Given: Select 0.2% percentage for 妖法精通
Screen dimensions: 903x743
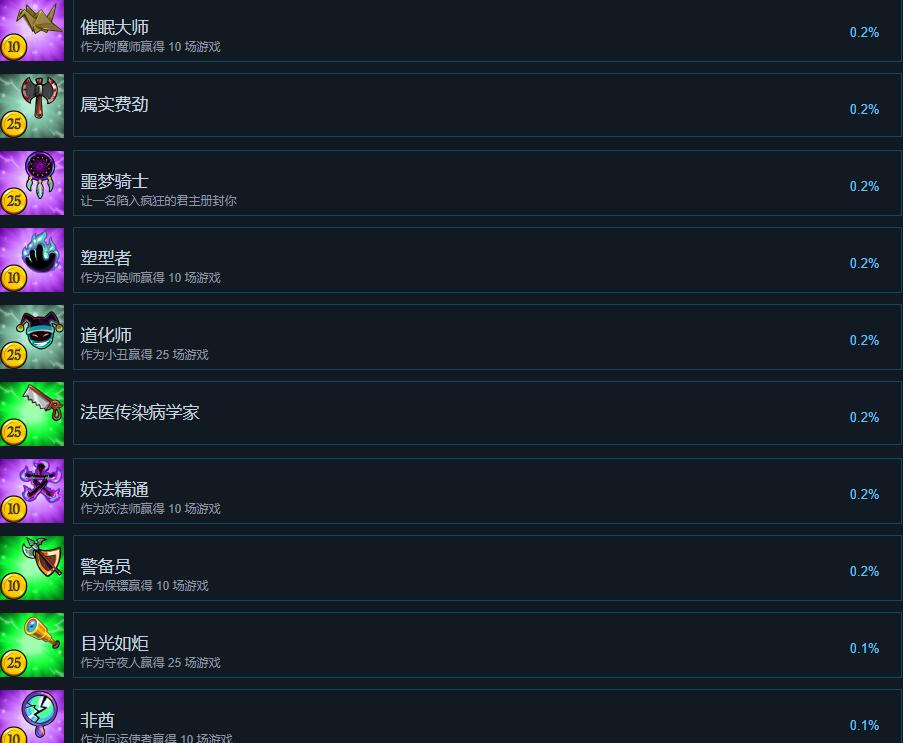Looking at the screenshot, I should click(x=864, y=494).
